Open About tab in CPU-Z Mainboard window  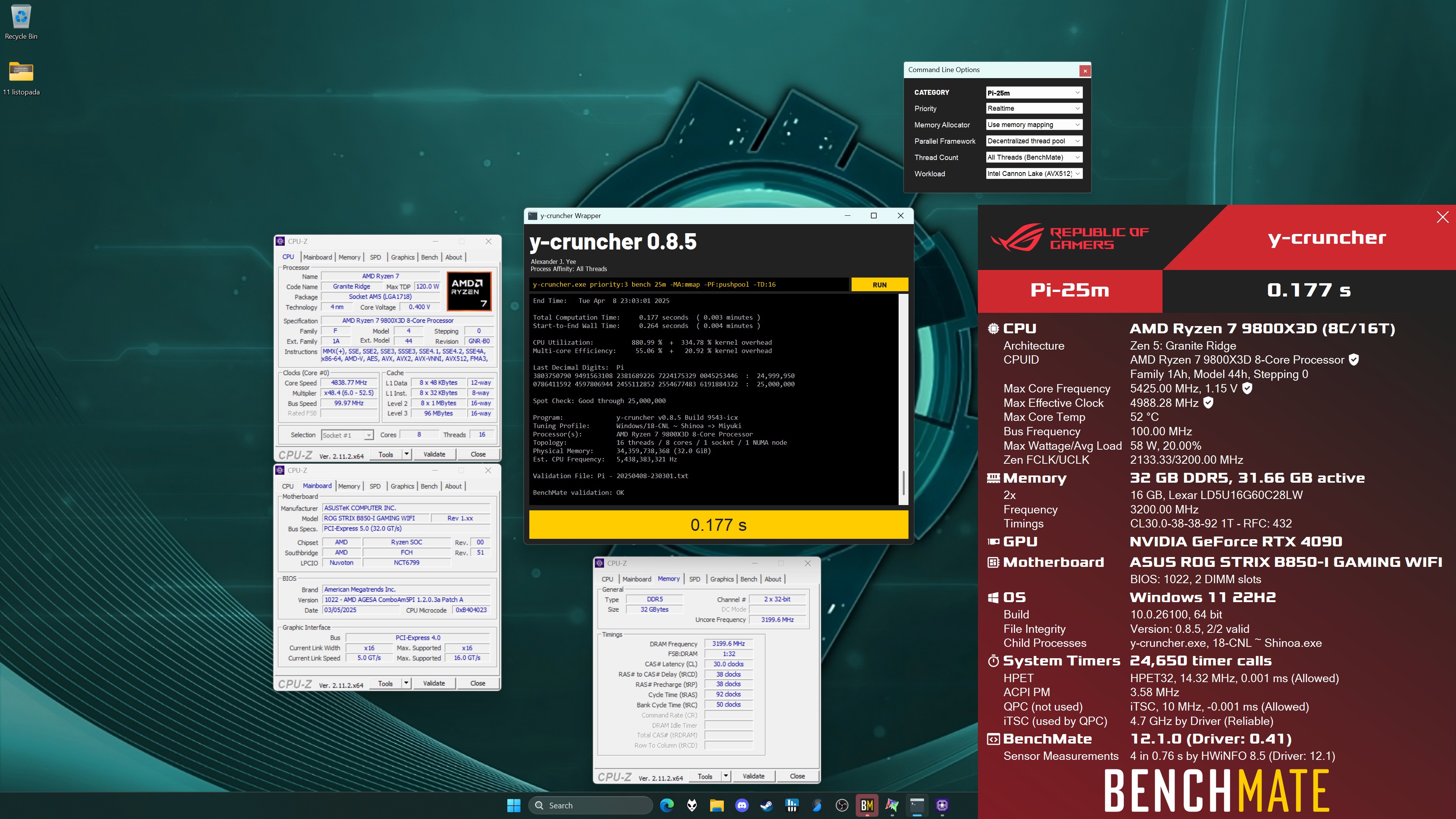[x=453, y=486]
